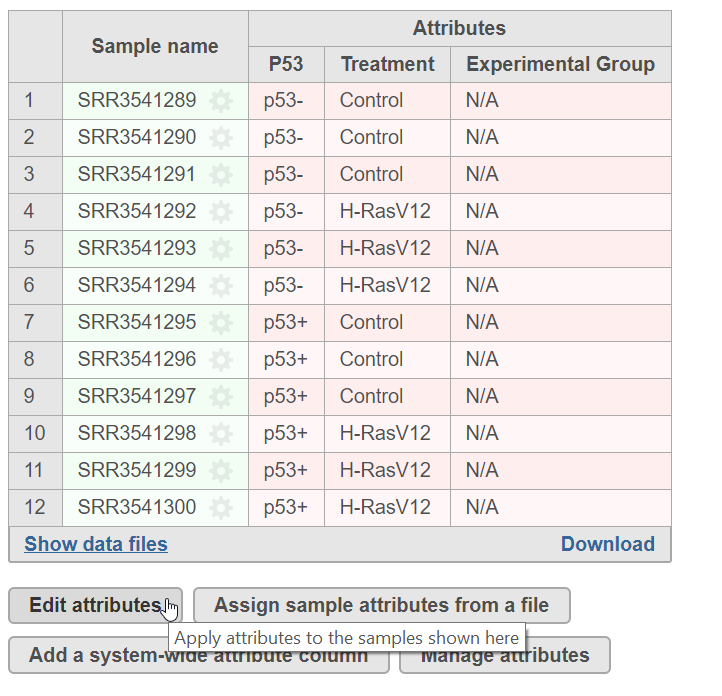Open settings gear for SRR3541294
This screenshot has height=696, width=722.
pos(221,286)
